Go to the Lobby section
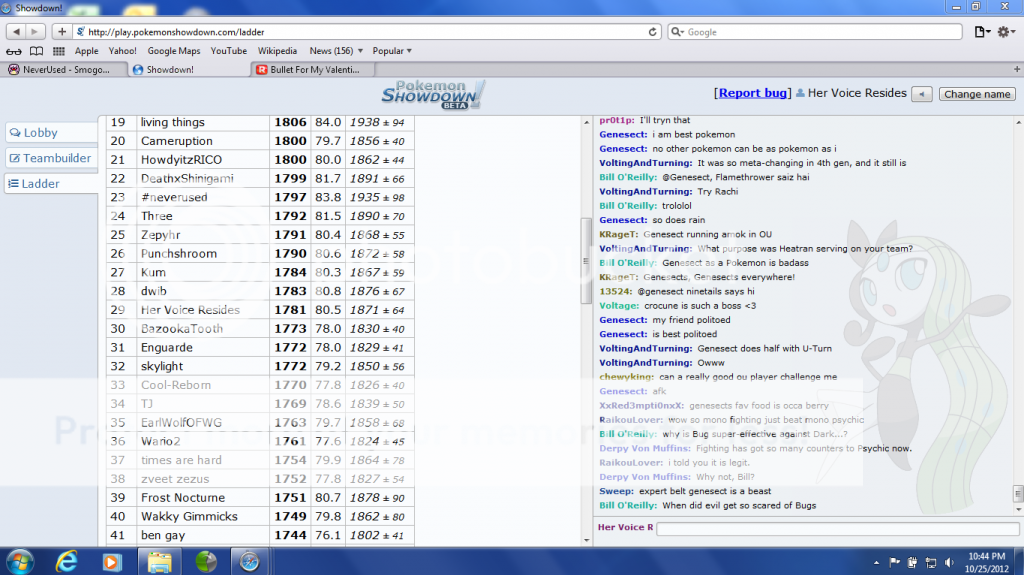 tap(40, 133)
